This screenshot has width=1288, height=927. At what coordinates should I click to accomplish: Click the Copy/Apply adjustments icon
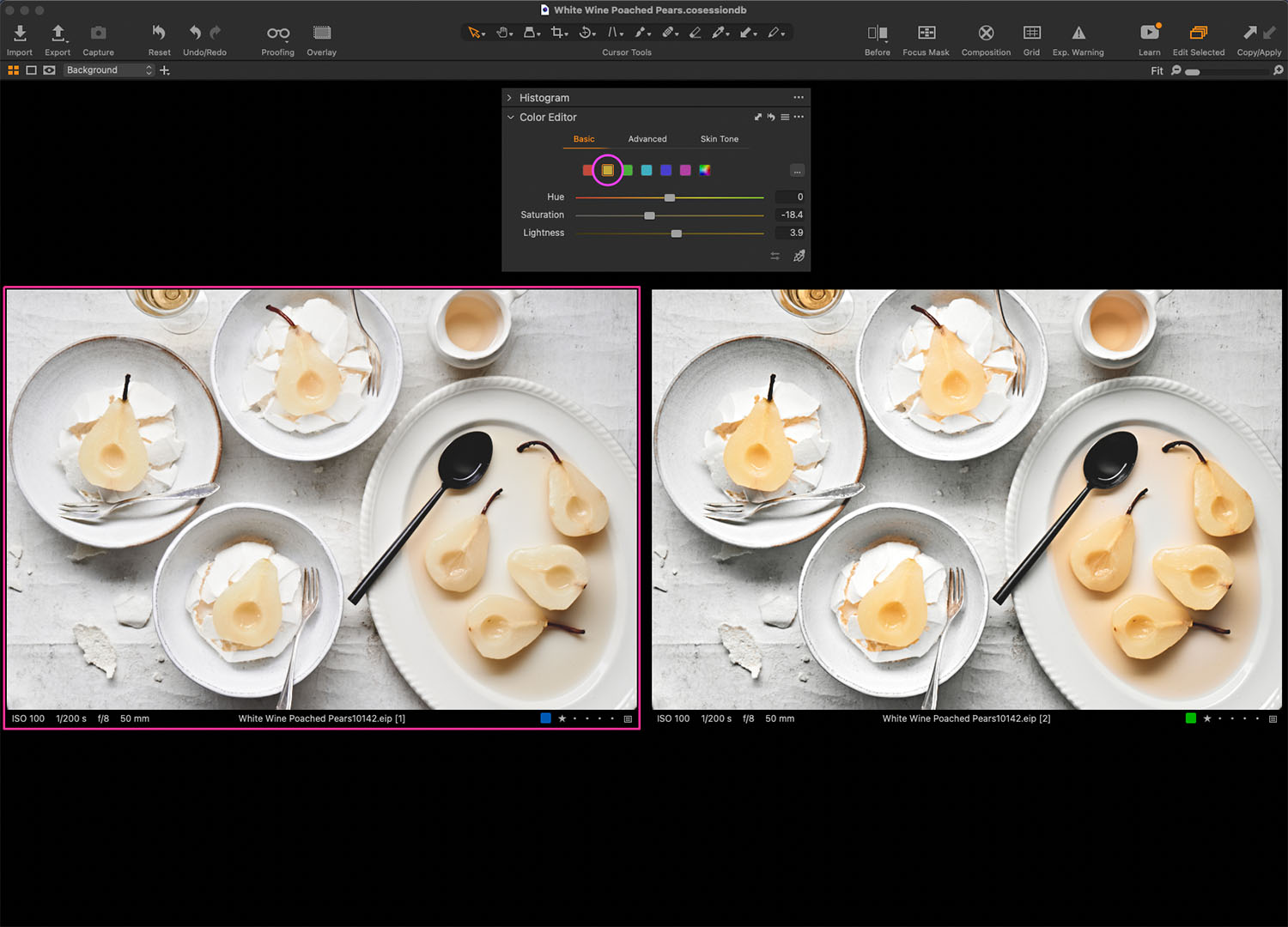point(1259,33)
